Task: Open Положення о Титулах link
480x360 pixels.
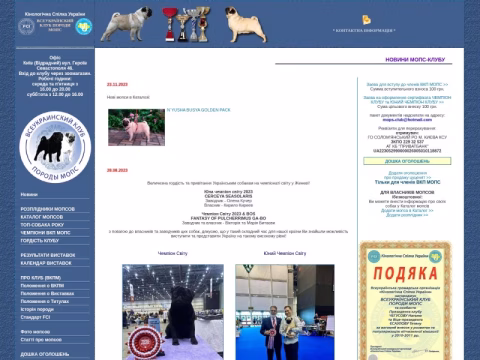Action: (x=45, y=301)
